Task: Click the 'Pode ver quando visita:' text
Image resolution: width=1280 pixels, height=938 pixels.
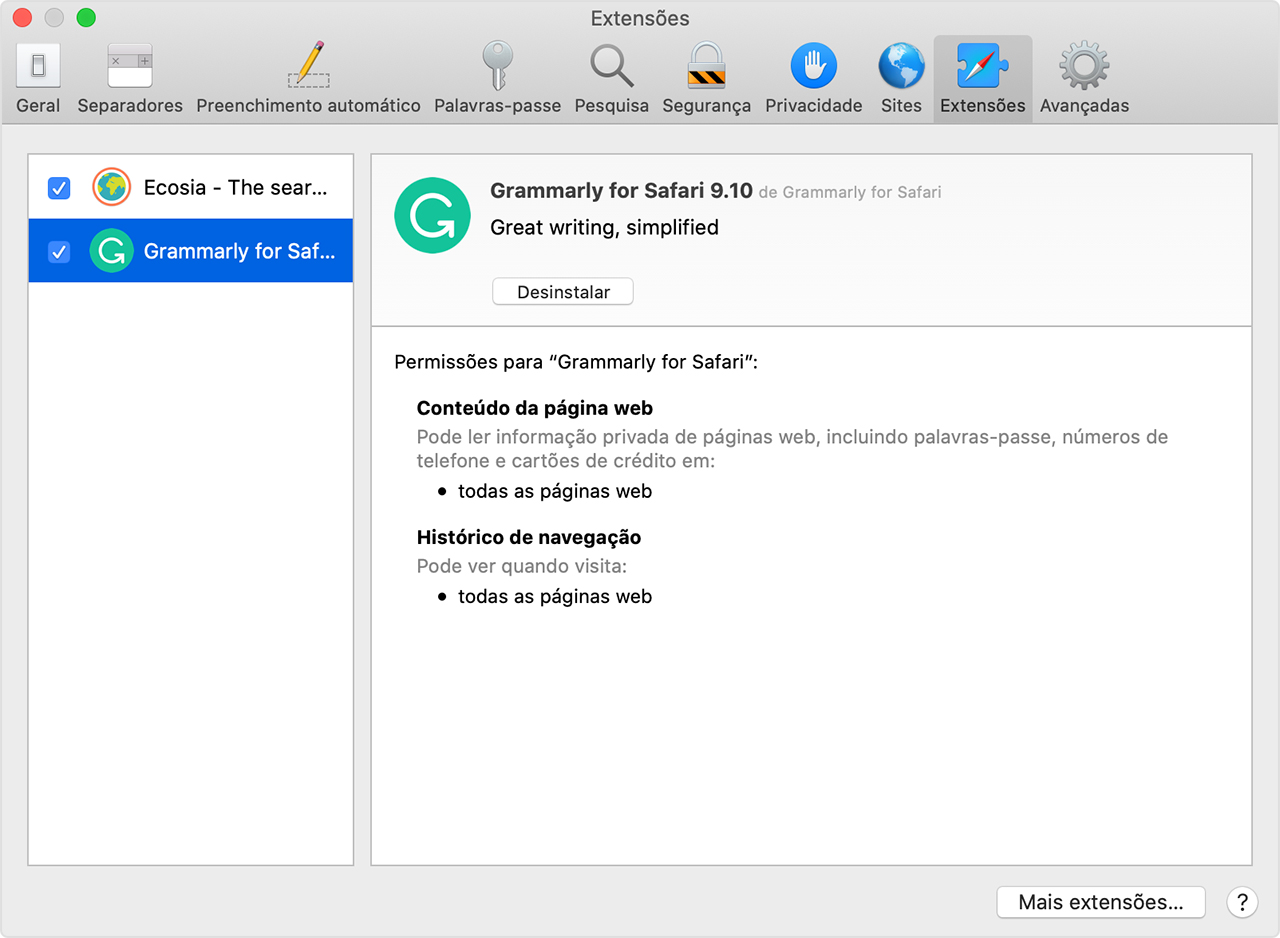Action: coord(522,566)
